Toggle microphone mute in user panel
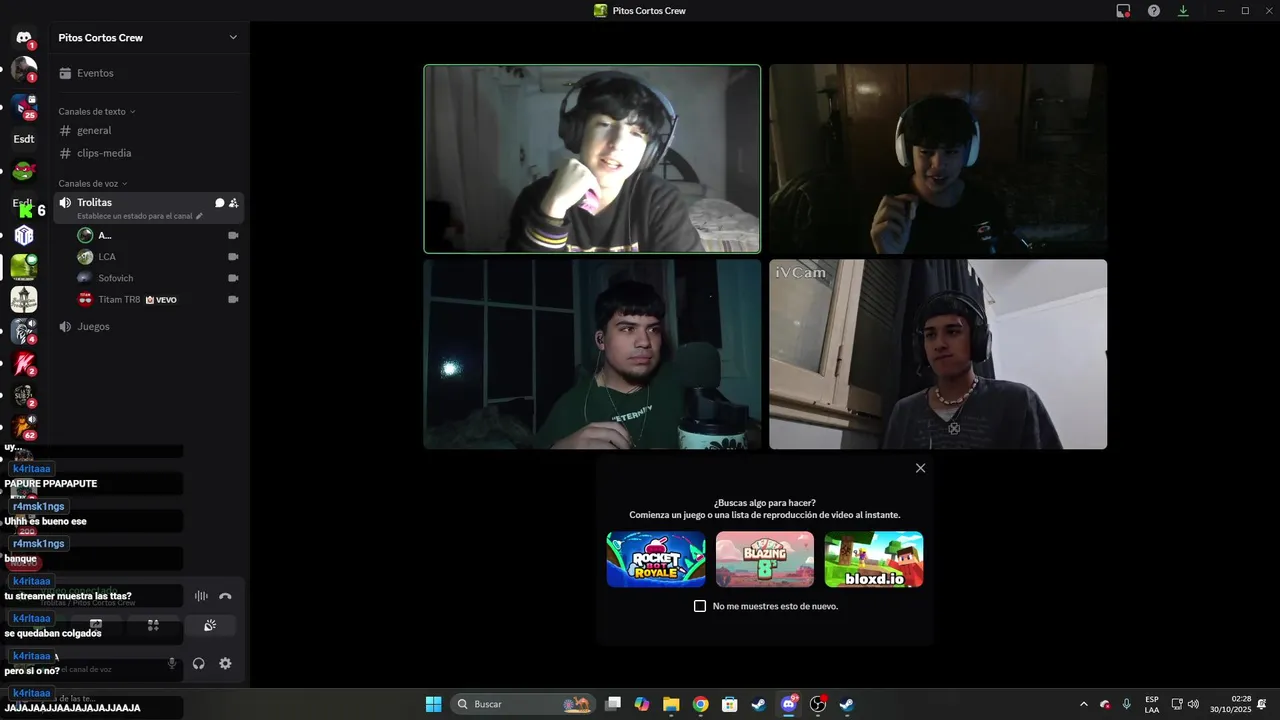This screenshot has width=1280, height=720. pos(172,663)
